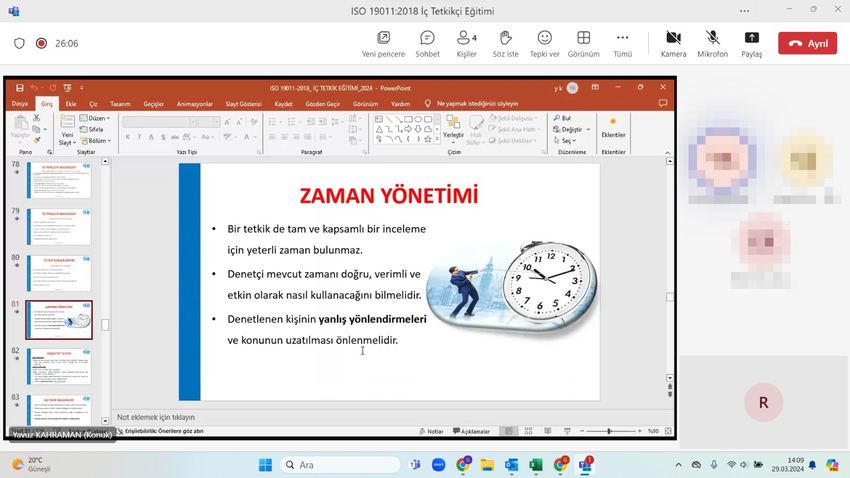Click the Copy icon in Pano group
The height and width of the screenshot is (478, 850).
pos(36,129)
